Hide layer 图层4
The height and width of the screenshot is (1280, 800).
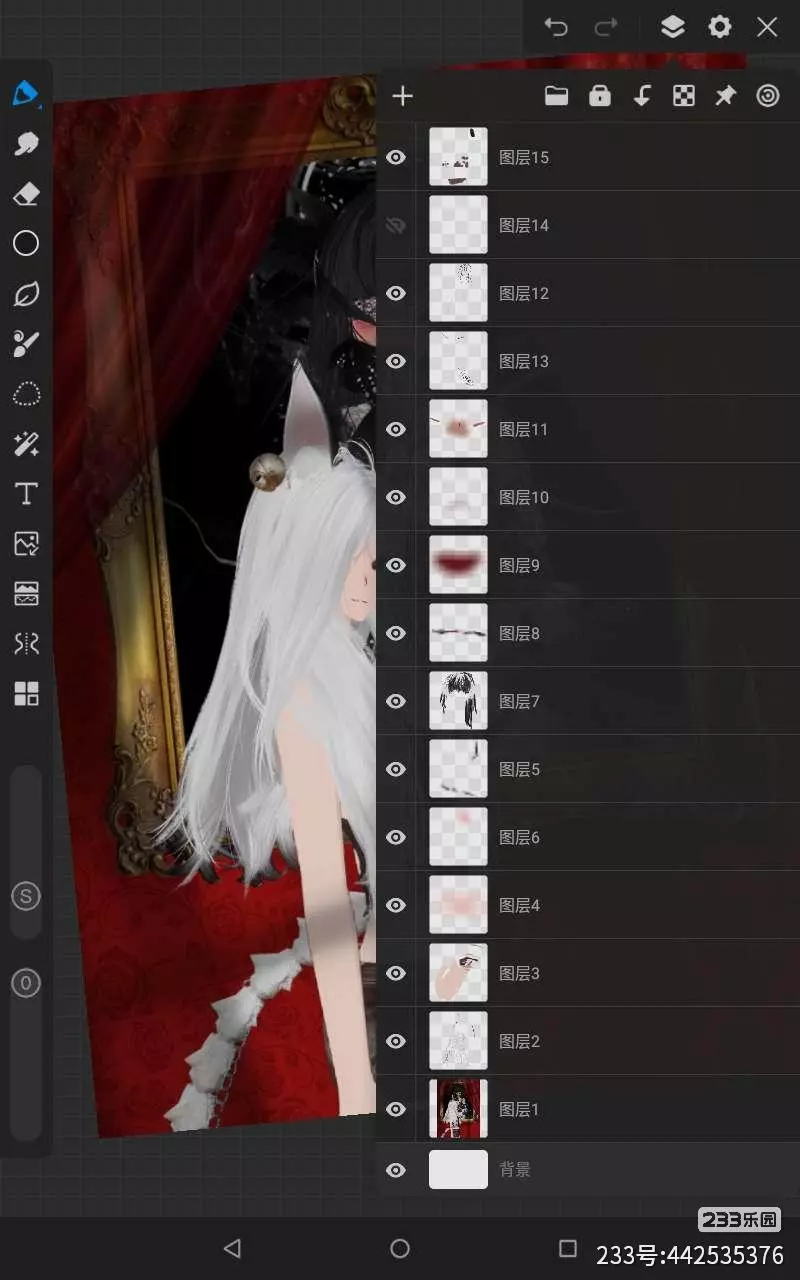point(397,905)
